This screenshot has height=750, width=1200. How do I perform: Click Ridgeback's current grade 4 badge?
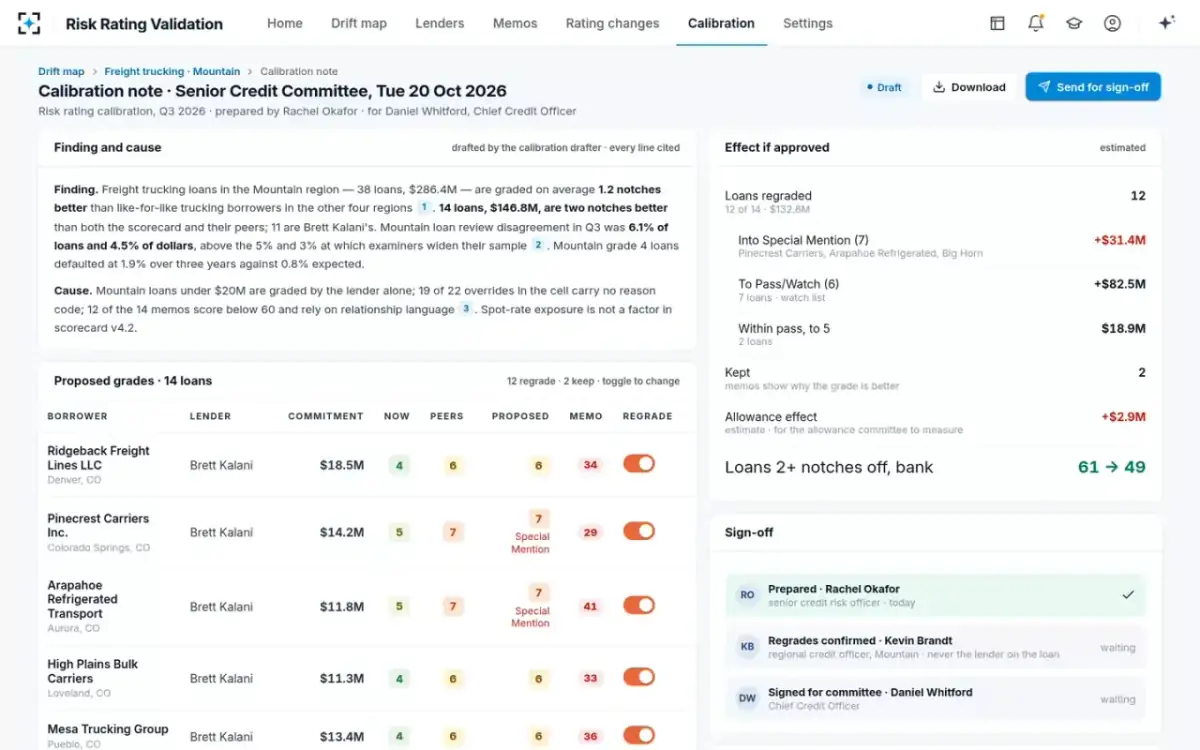tap(399, 465)
